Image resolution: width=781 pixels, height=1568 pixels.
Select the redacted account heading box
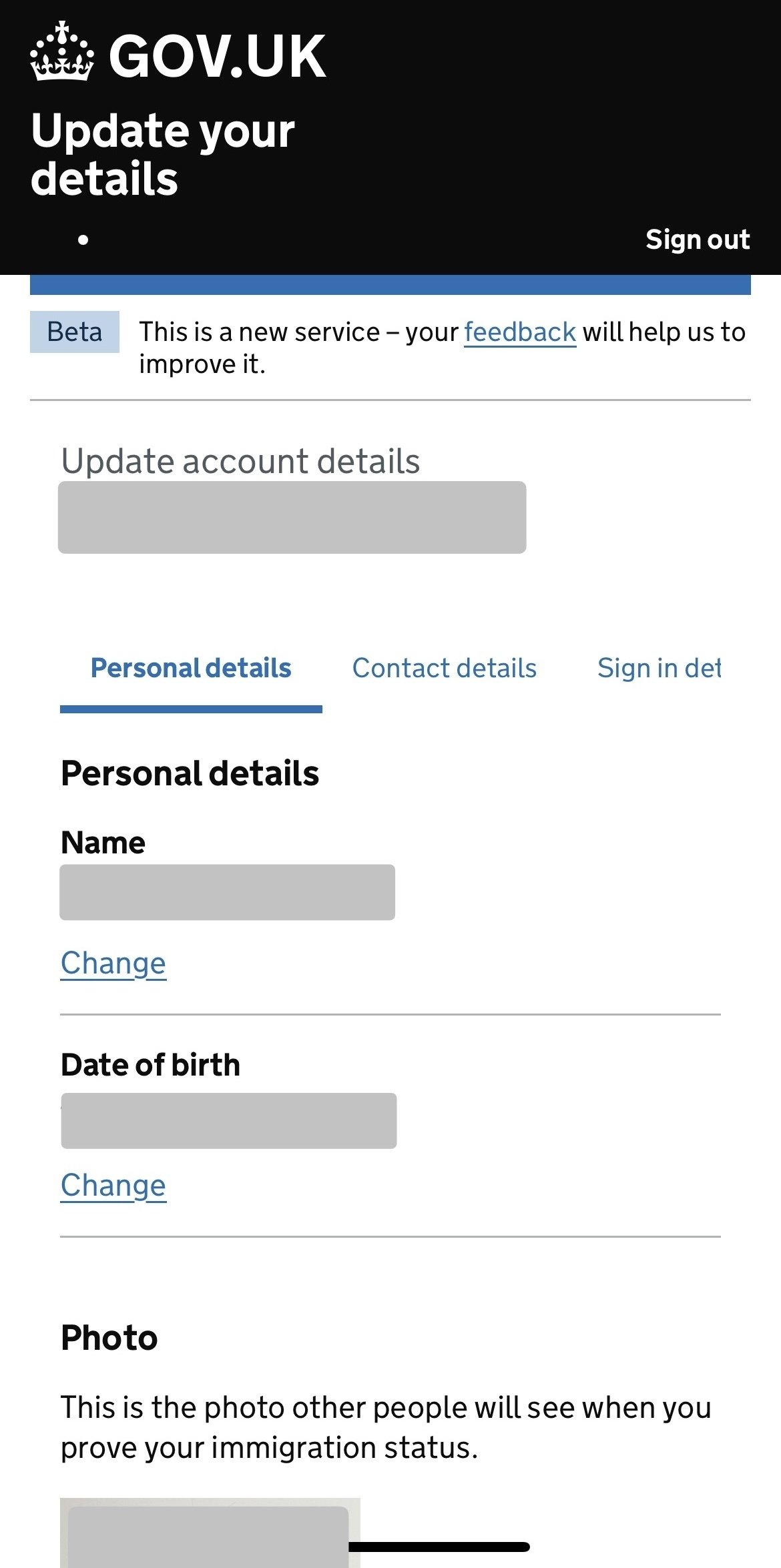[x=292, y=517]
